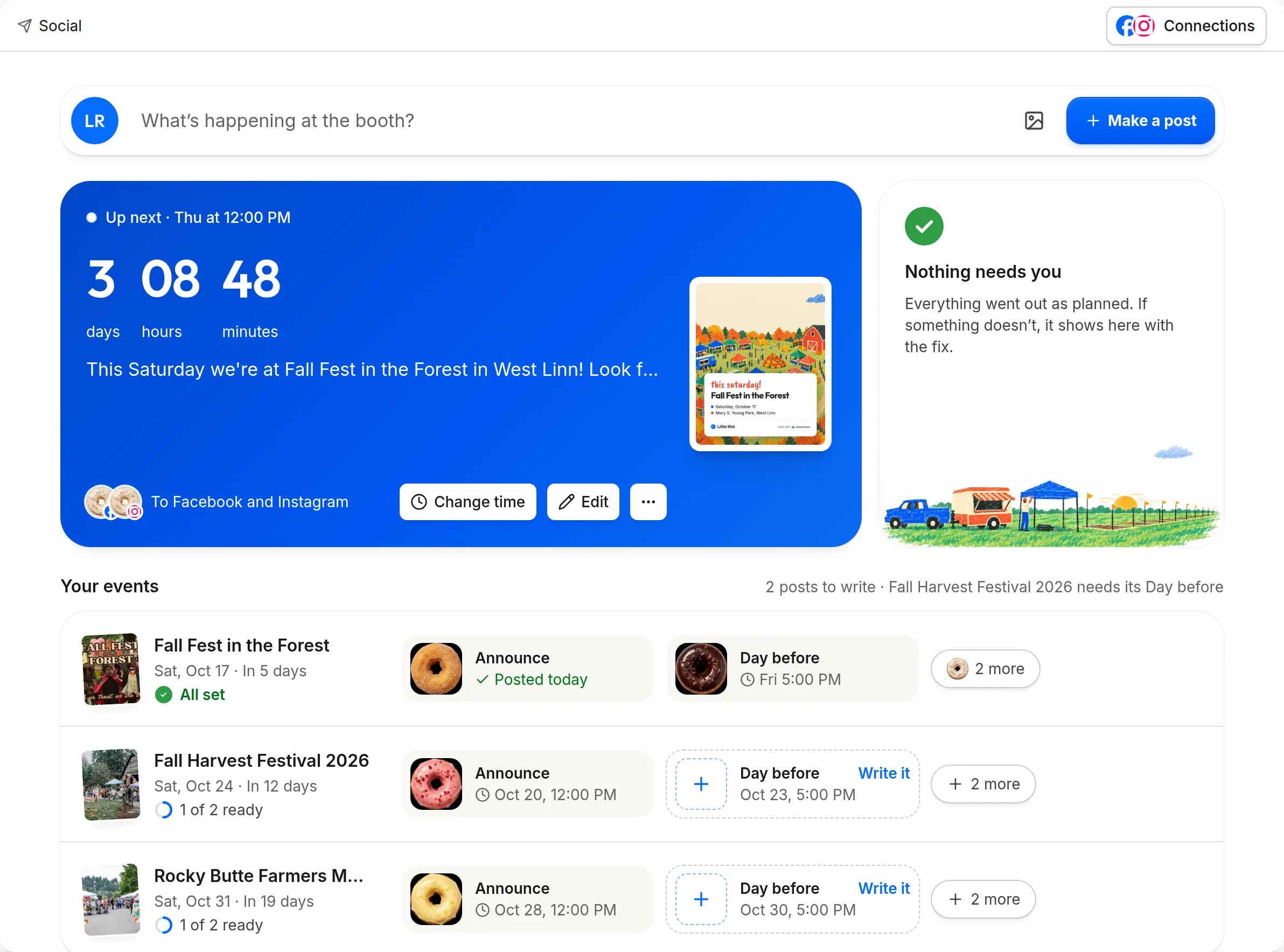Click the upcoming post caption 'This Saturday we're at Fall Fest'
1284x952 pixels.
(372, 369)
